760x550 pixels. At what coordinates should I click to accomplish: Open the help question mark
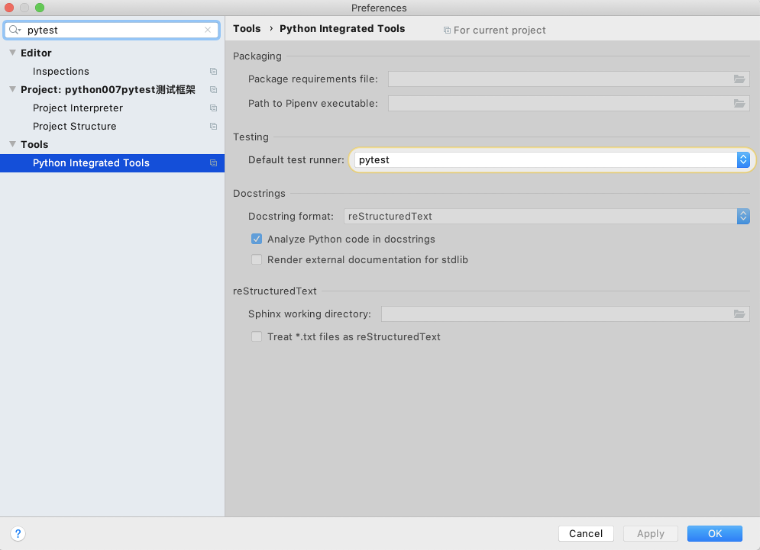tap(18, 534)
